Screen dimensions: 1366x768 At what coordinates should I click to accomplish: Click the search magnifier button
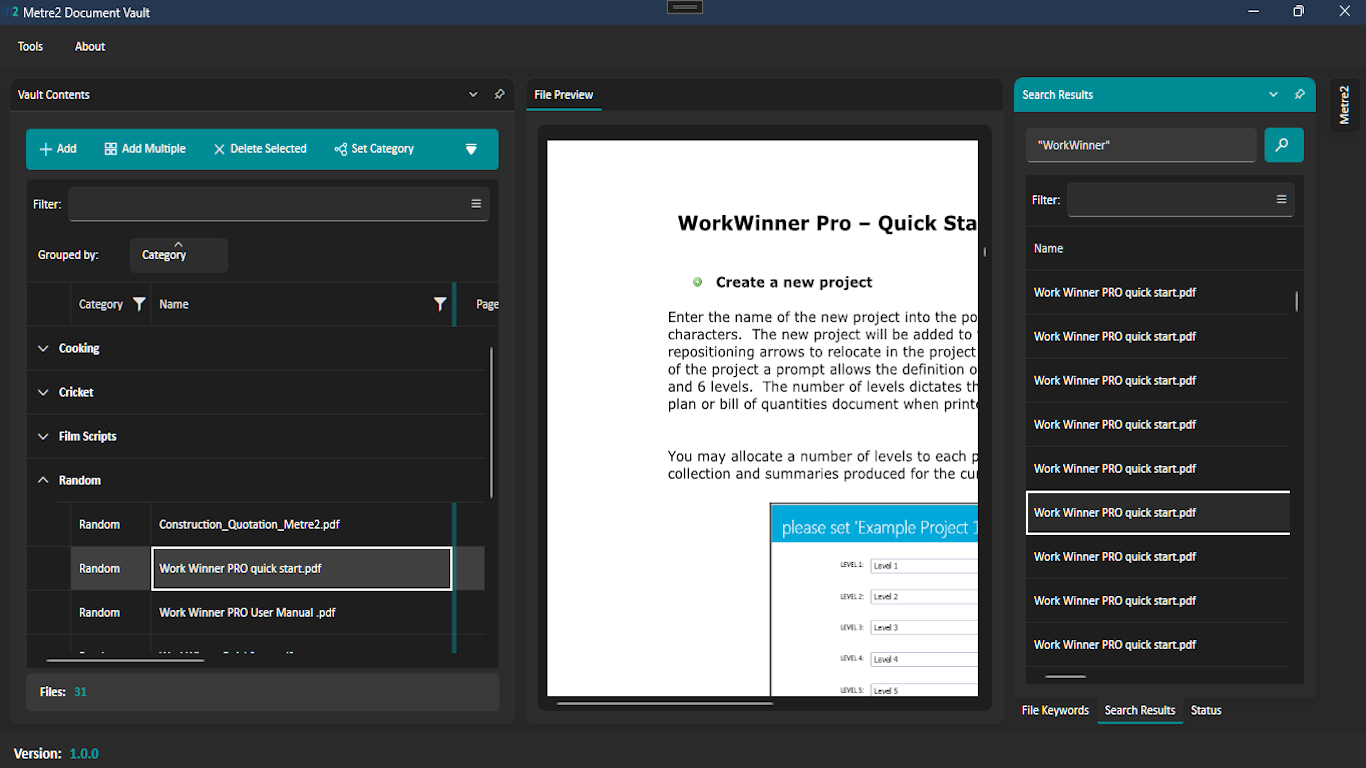tap(1283, 145)
